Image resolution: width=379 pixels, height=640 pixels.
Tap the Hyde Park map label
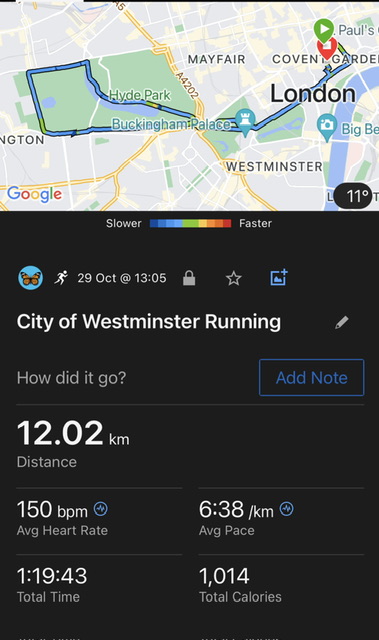click(x=140, y=95)
